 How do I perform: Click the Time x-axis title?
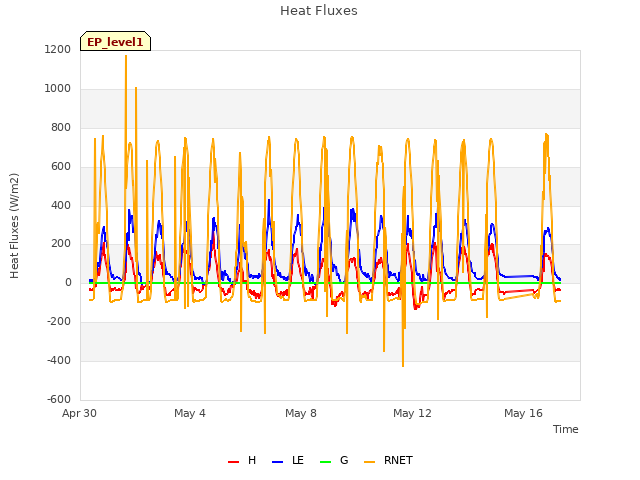tap(566, 429)
